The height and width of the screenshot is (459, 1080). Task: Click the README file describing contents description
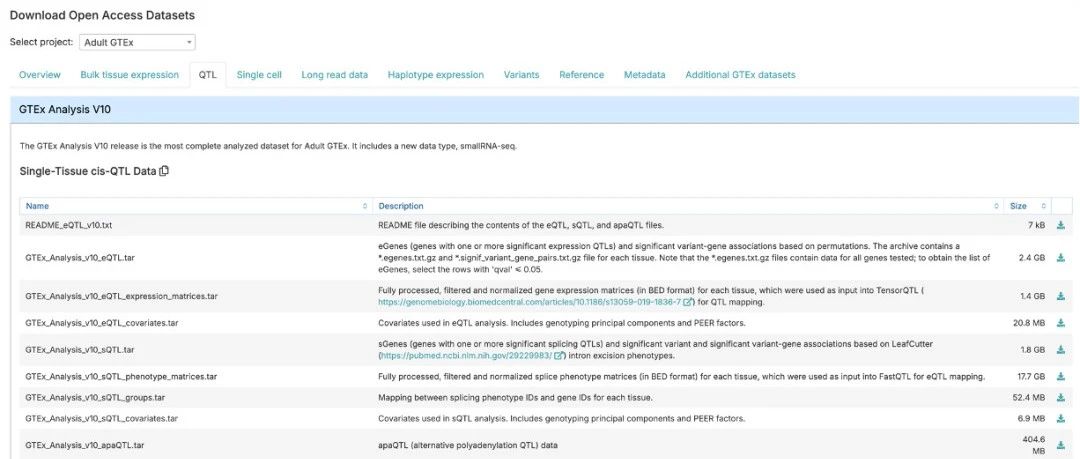click(521, 225)
